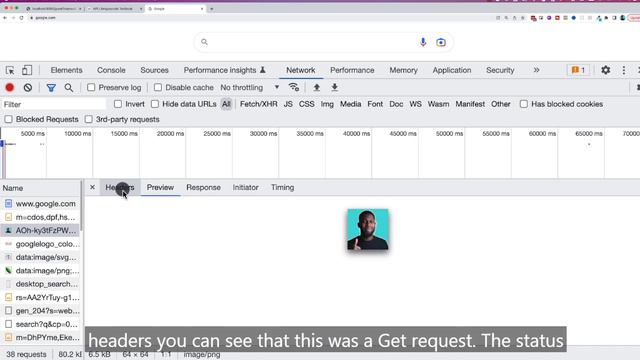Reload the page in browser toolbar

pos(21,18)
